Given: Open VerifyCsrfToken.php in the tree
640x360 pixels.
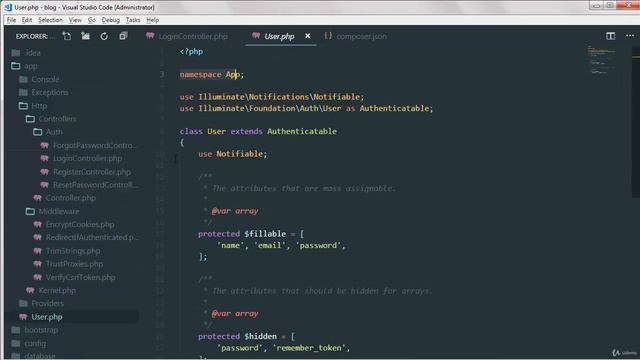Looking at the screenshot, I should (x=74, y=277).
